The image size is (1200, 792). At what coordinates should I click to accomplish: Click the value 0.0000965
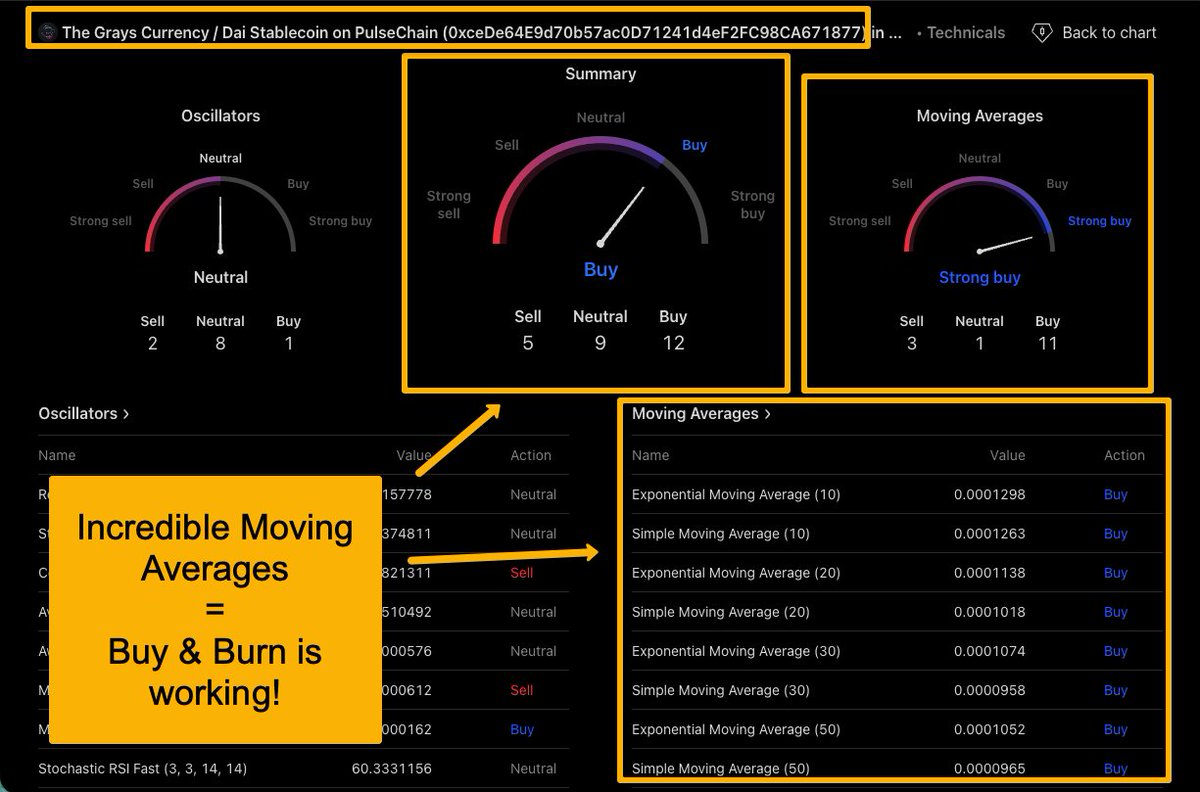[989, 768]
